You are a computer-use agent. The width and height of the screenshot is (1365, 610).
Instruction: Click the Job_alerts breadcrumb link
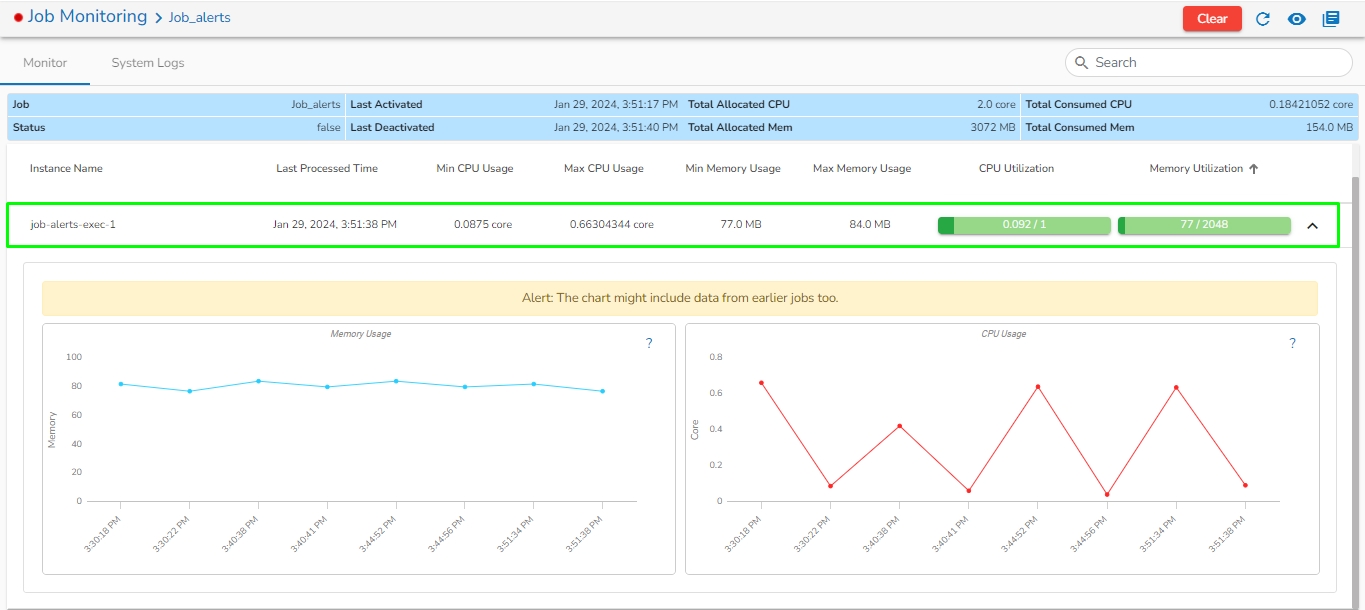pyautogui.click(x=200, y=18)
